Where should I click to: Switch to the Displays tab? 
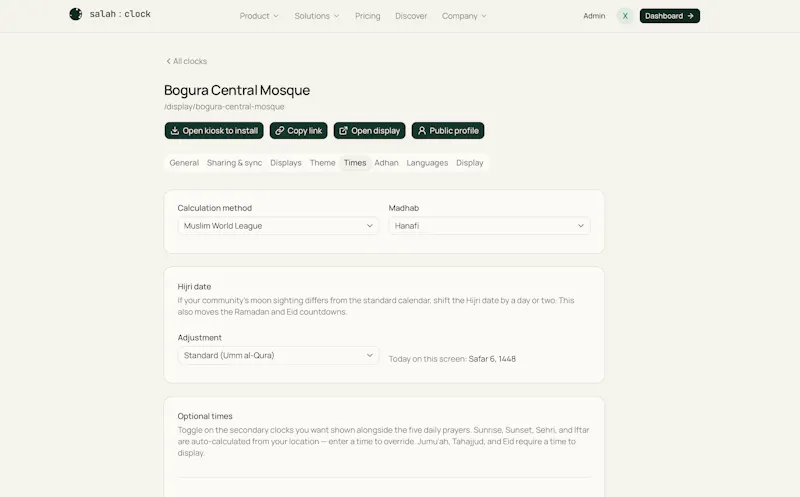286,163
